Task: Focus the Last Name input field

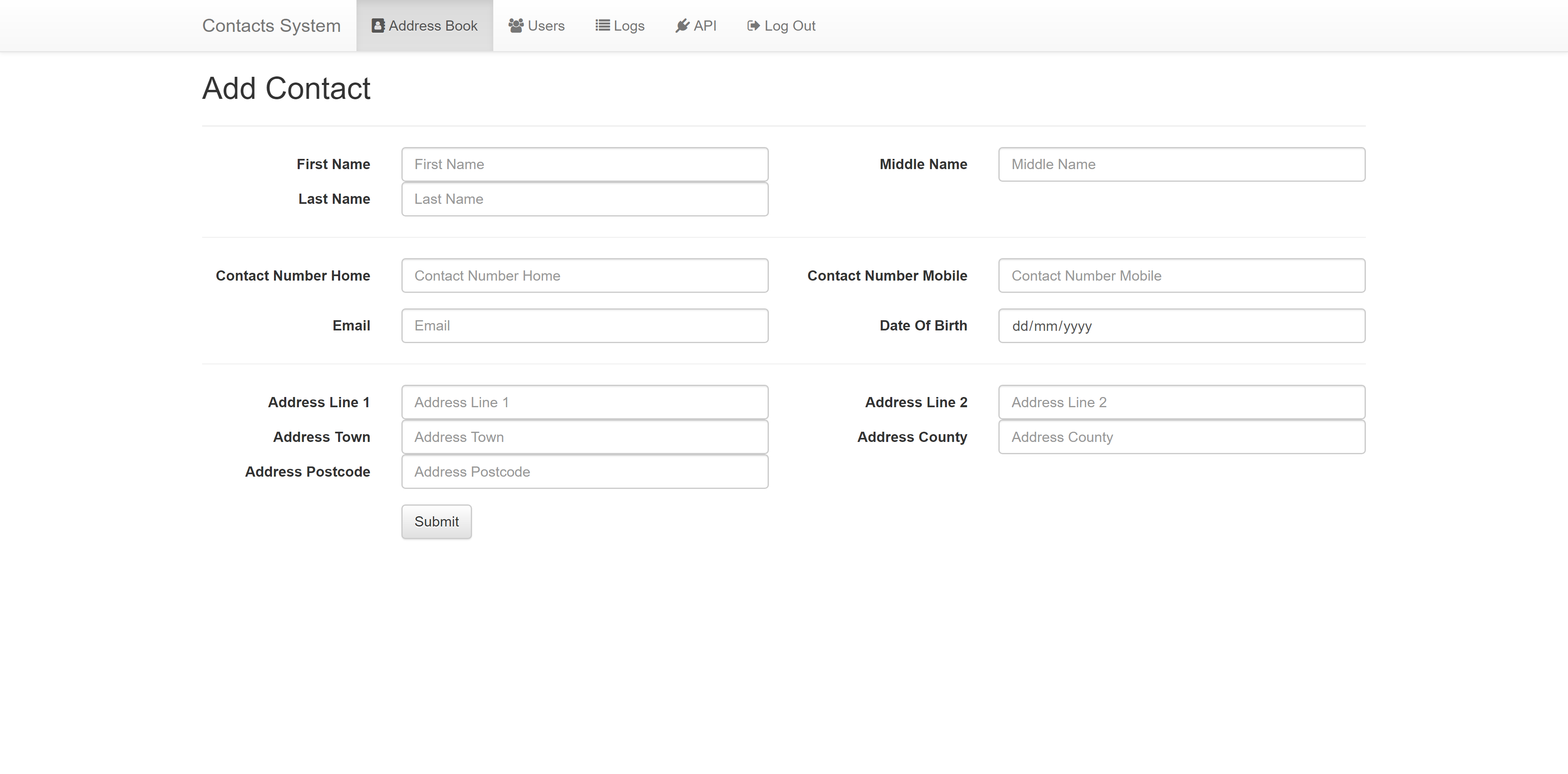Action: tap(585, 199)
